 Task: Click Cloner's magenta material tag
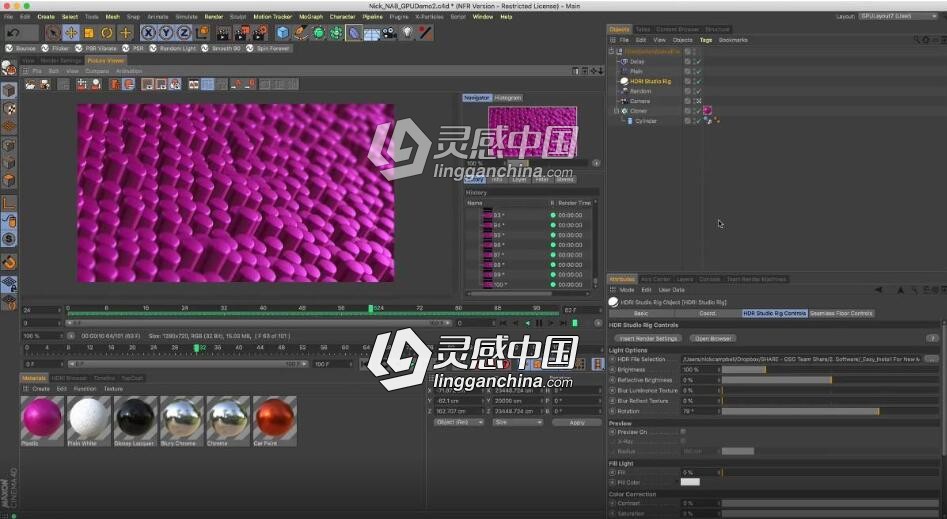point(707,111)
